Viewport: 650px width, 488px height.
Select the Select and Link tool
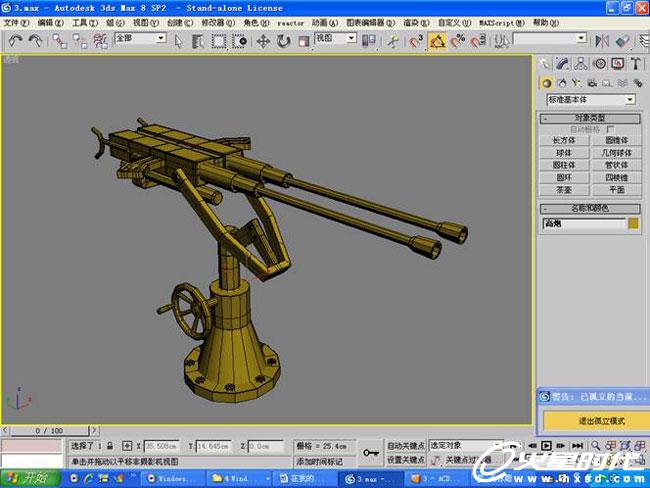click(59, 41)
